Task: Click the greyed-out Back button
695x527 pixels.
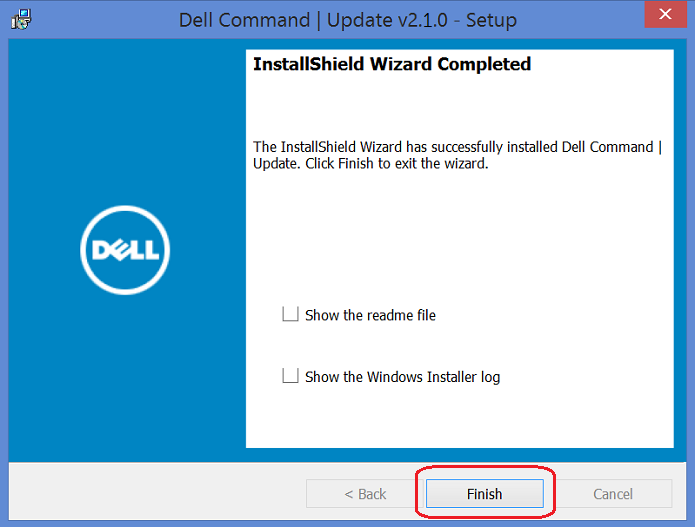Action: 364,494
